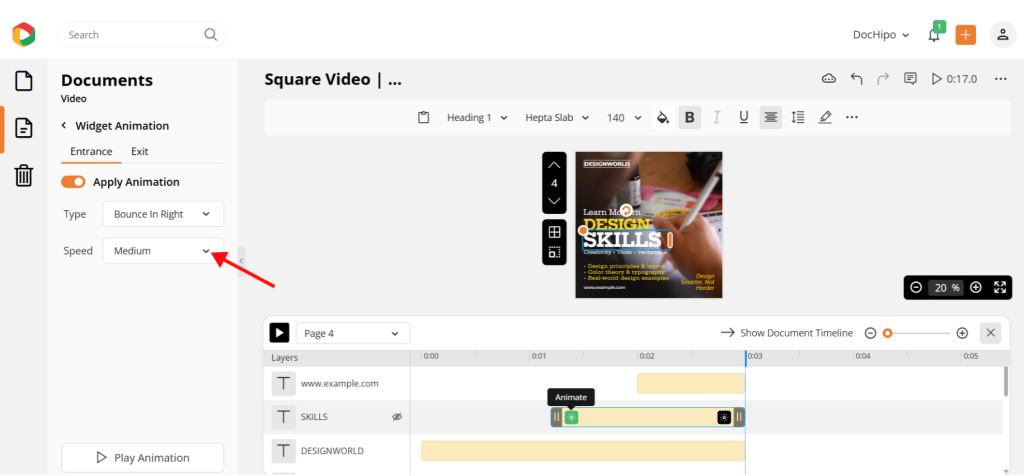Open the comments icon
Viewport: 1024px width, 476px height.
(910, 79)
